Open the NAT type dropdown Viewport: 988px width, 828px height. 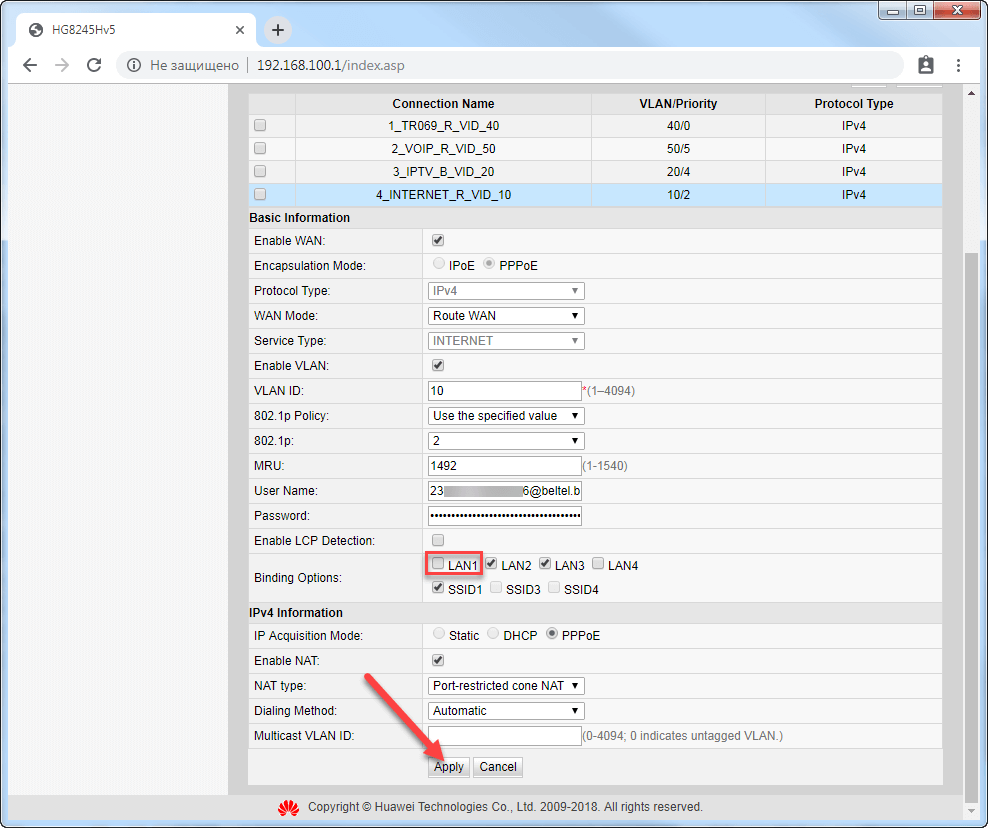506,686
